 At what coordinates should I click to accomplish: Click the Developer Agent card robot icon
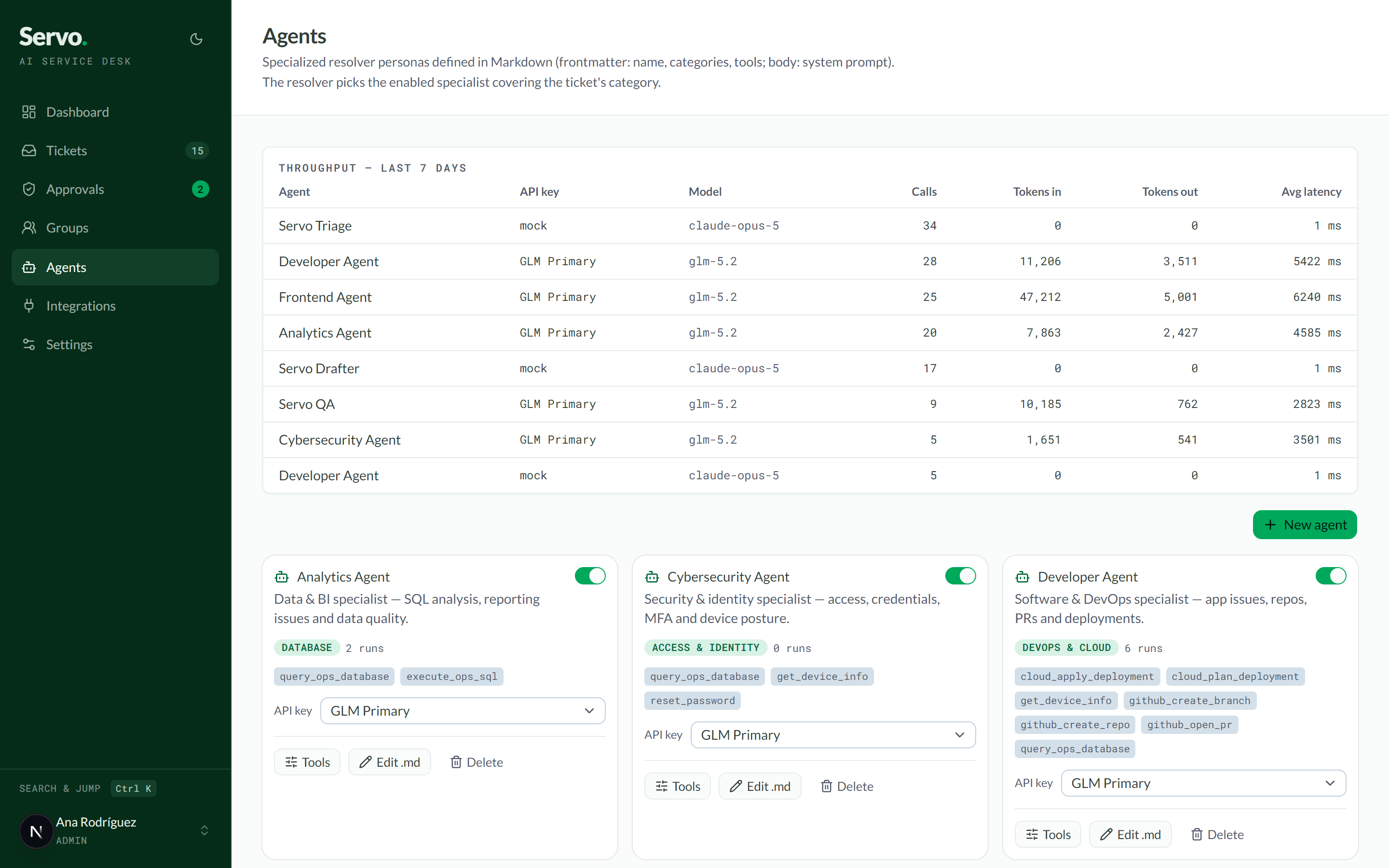[1022, 576]
